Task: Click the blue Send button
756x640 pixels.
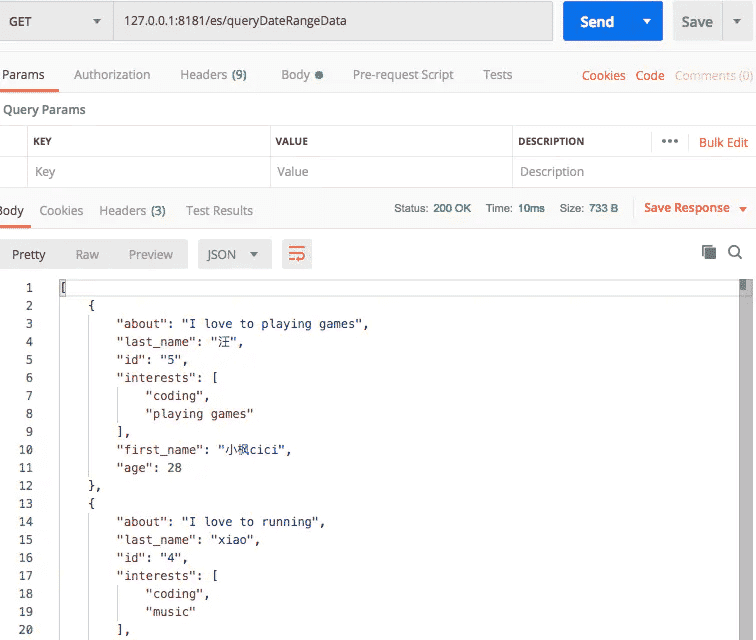Action: (x=598, y=21)
